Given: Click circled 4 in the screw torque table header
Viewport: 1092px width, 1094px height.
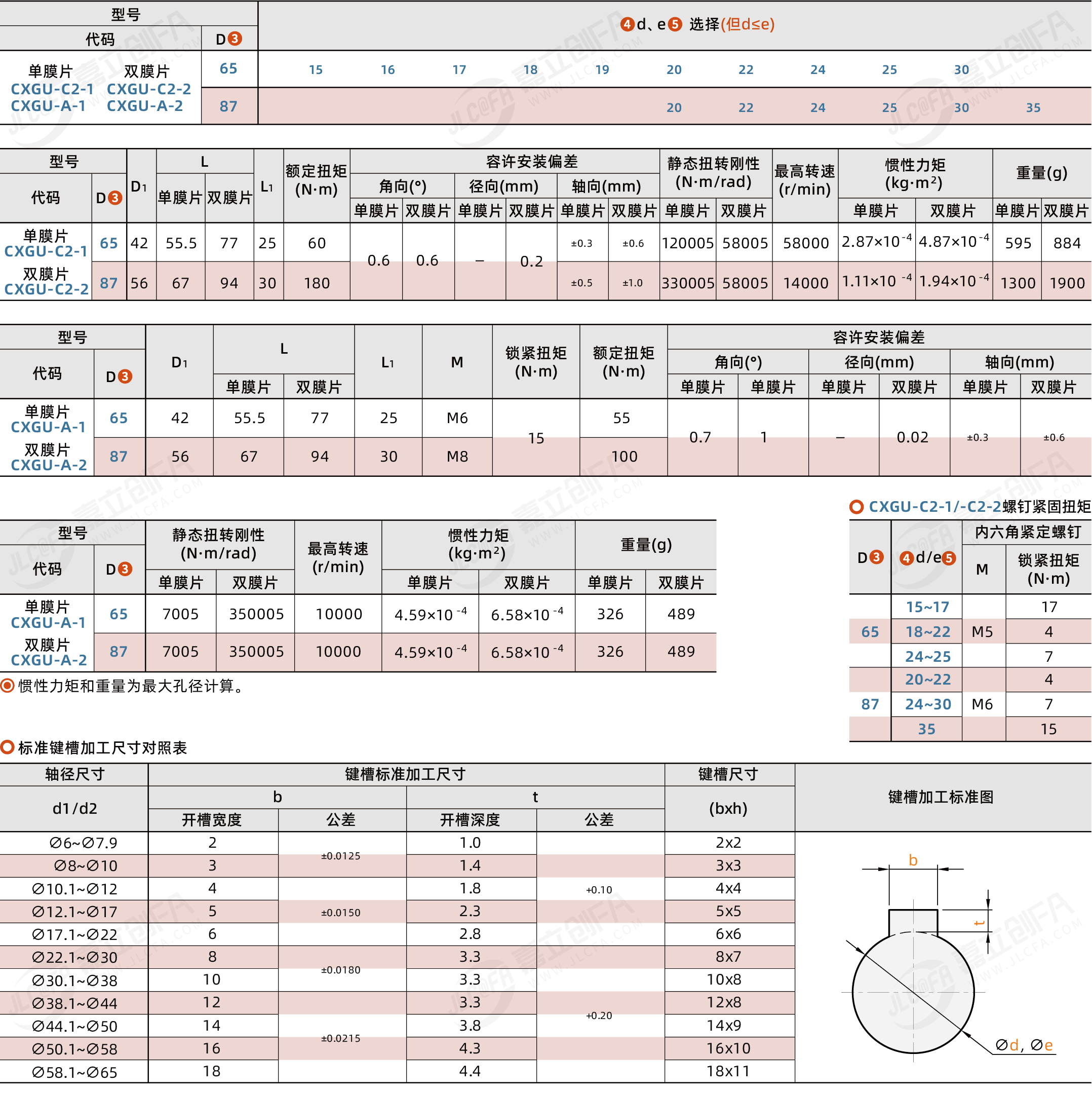Looking at the screenshot, I should (x=906, y=558).
